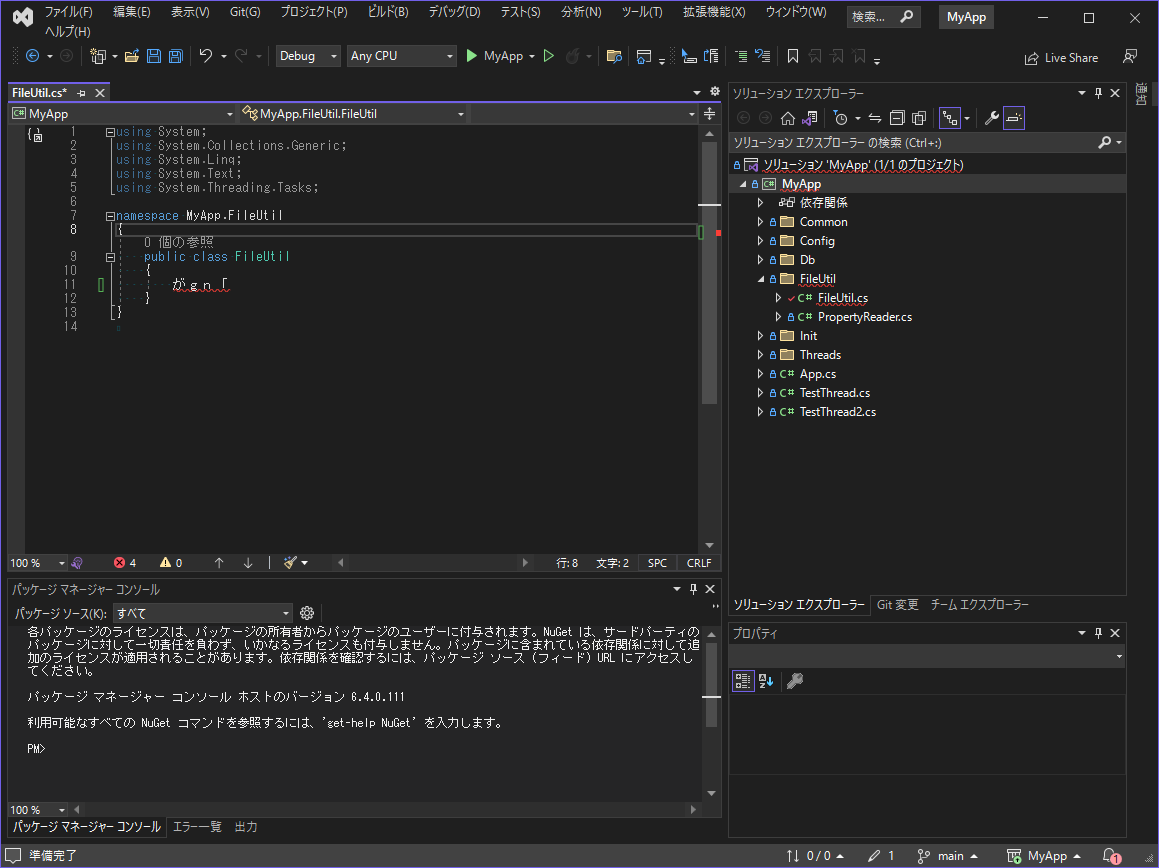Image resolution: width=1159 pixels, height=868 pixels.
Task: Click the code cleanup broom icon
Action: pos(290,563)
